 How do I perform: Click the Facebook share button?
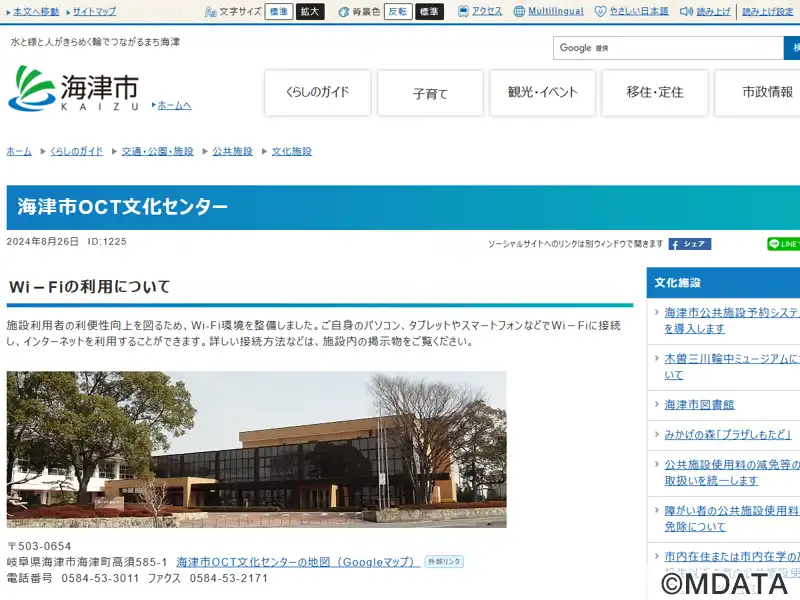[x=690, y=244]
